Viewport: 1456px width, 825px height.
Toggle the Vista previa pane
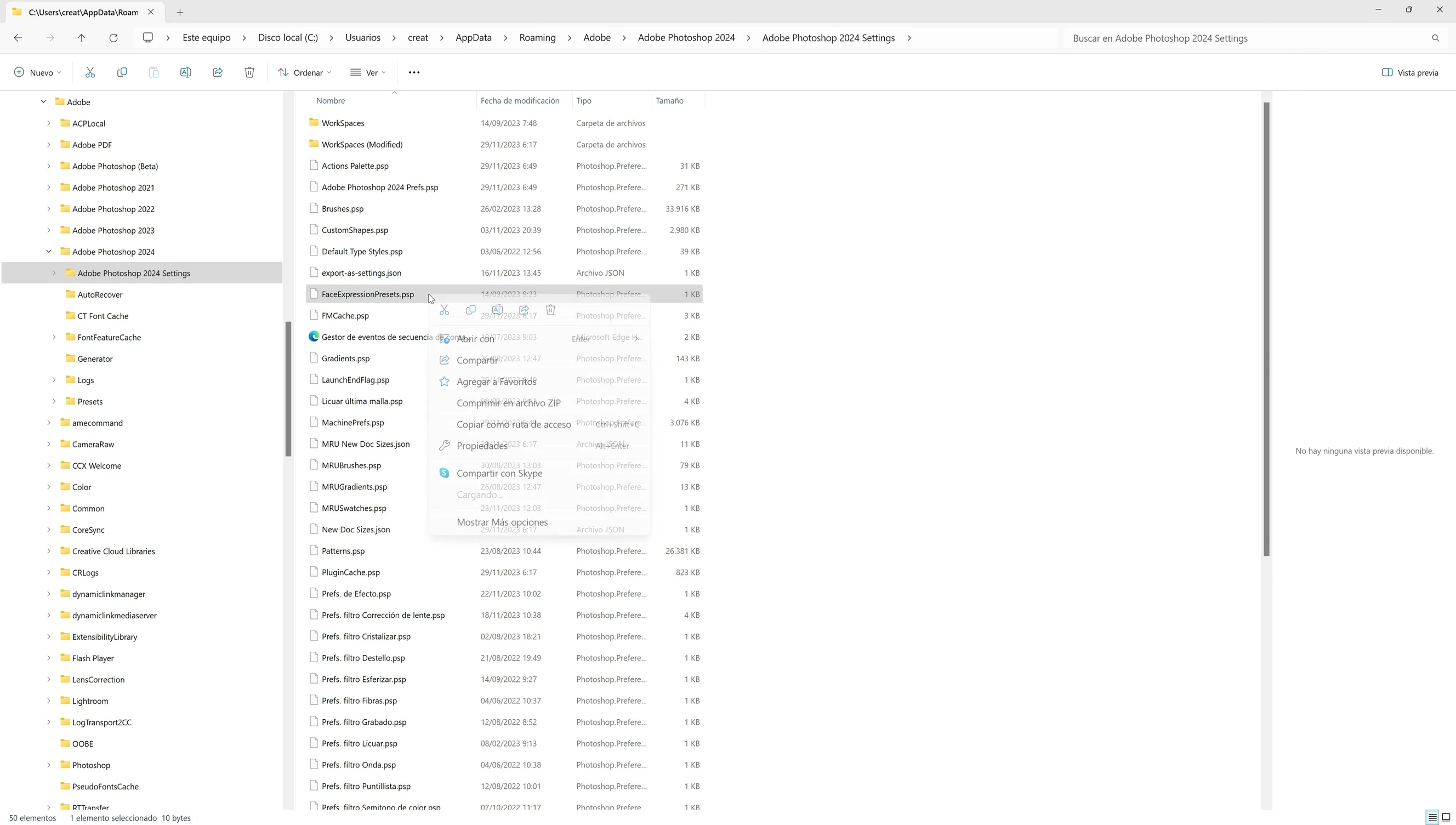(x=1410, y=72)
